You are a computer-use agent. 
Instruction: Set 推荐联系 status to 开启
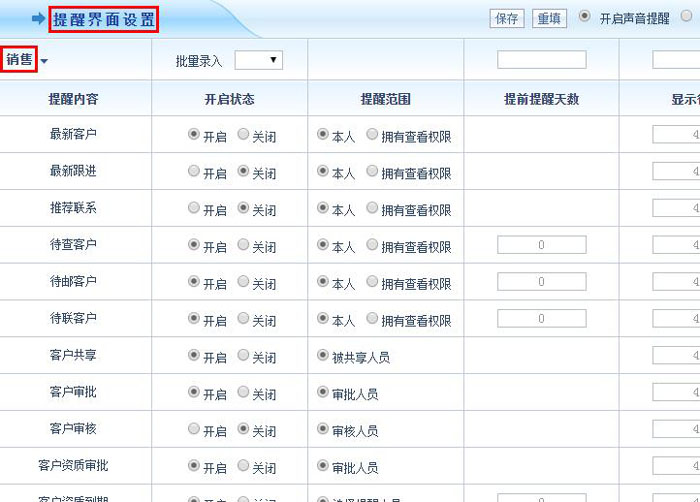point(194,209)
